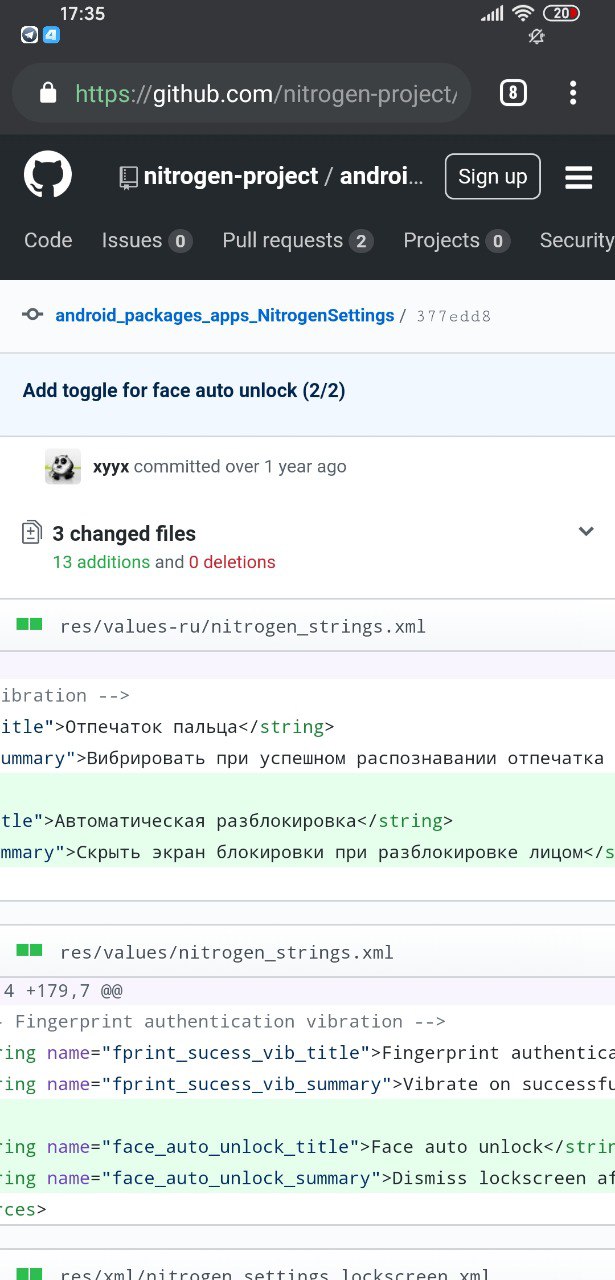Screen dimensions: 615x1280
Task: Click the fprint_sucess_vib_title diff line
Action: click(307, 1052)
